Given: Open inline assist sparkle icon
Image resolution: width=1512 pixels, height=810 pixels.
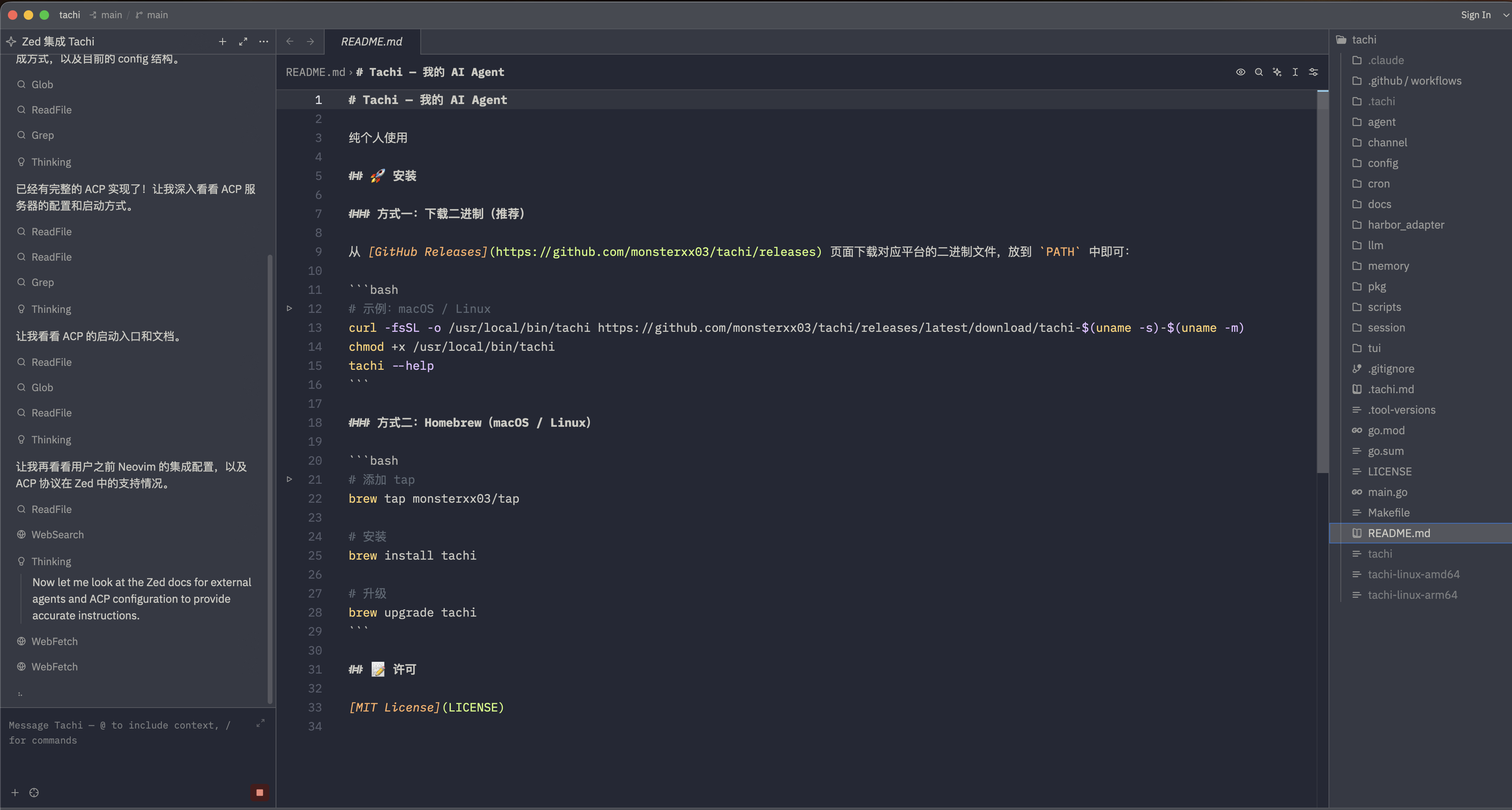Looking at the screenshot, I should click(1277, 72).
